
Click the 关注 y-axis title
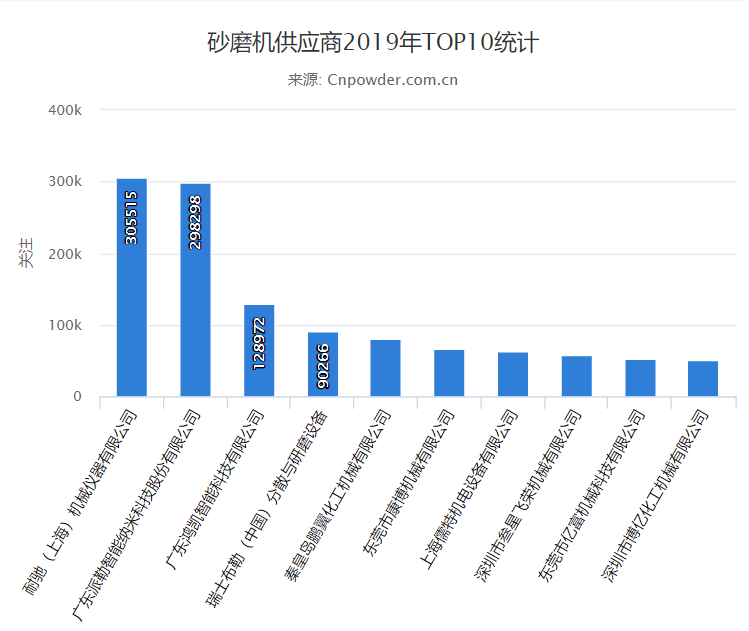click(26, 253)
